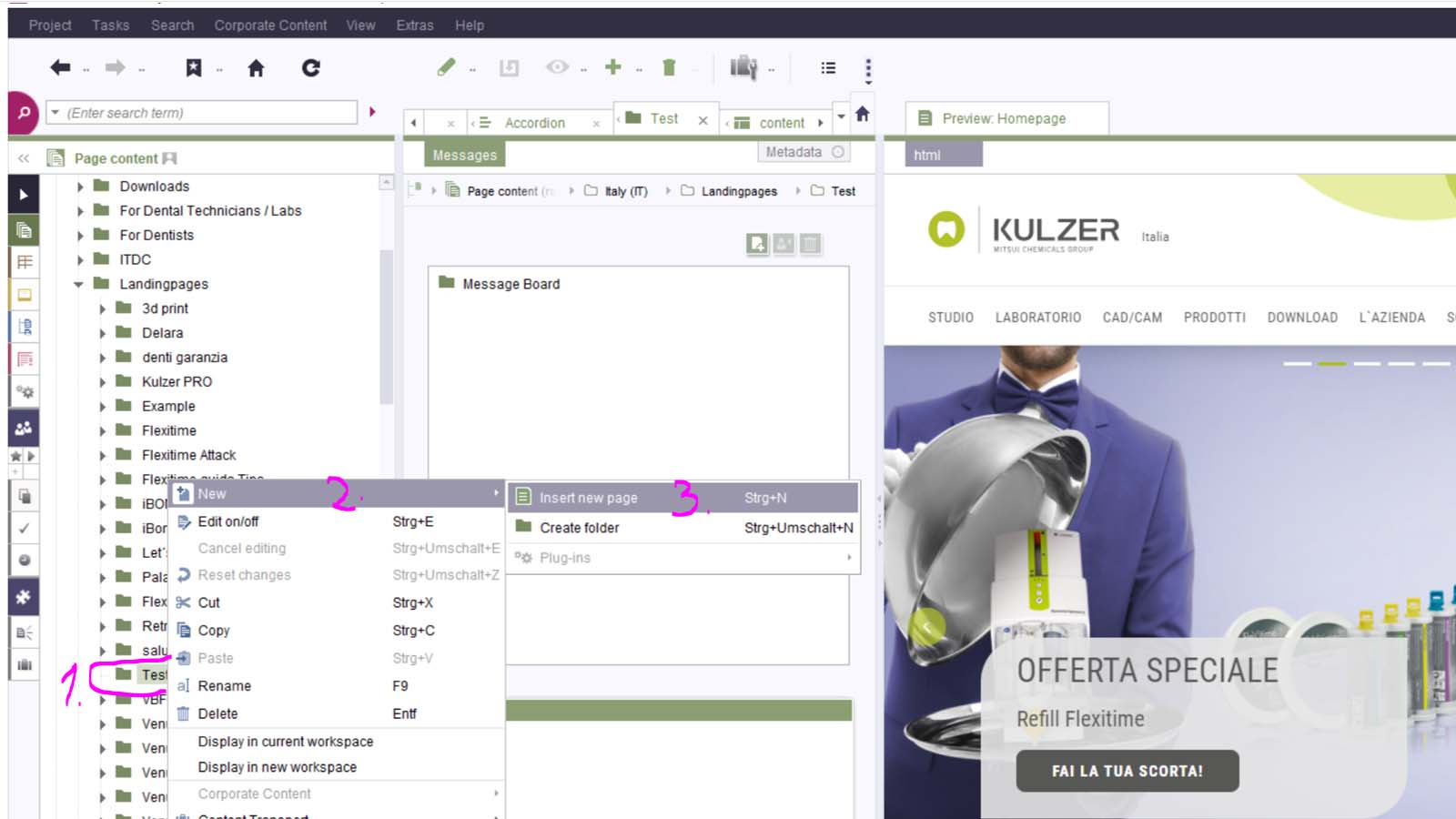Screen dimensions: 1456x819
Task: Click the green pencil edit icon
Action: (446, 67)
